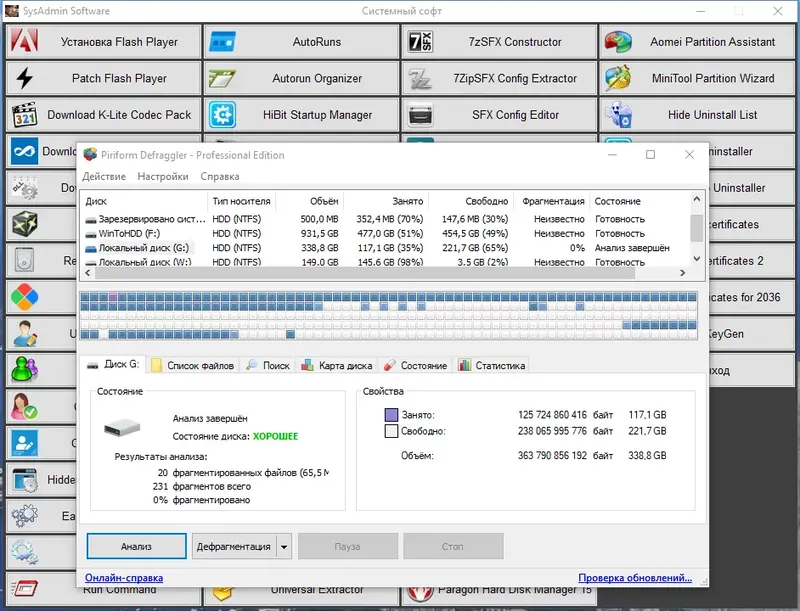Click the green users icon in SysAdmin sidebar
This screenshot has height=611, width=800.
(24, 370)
